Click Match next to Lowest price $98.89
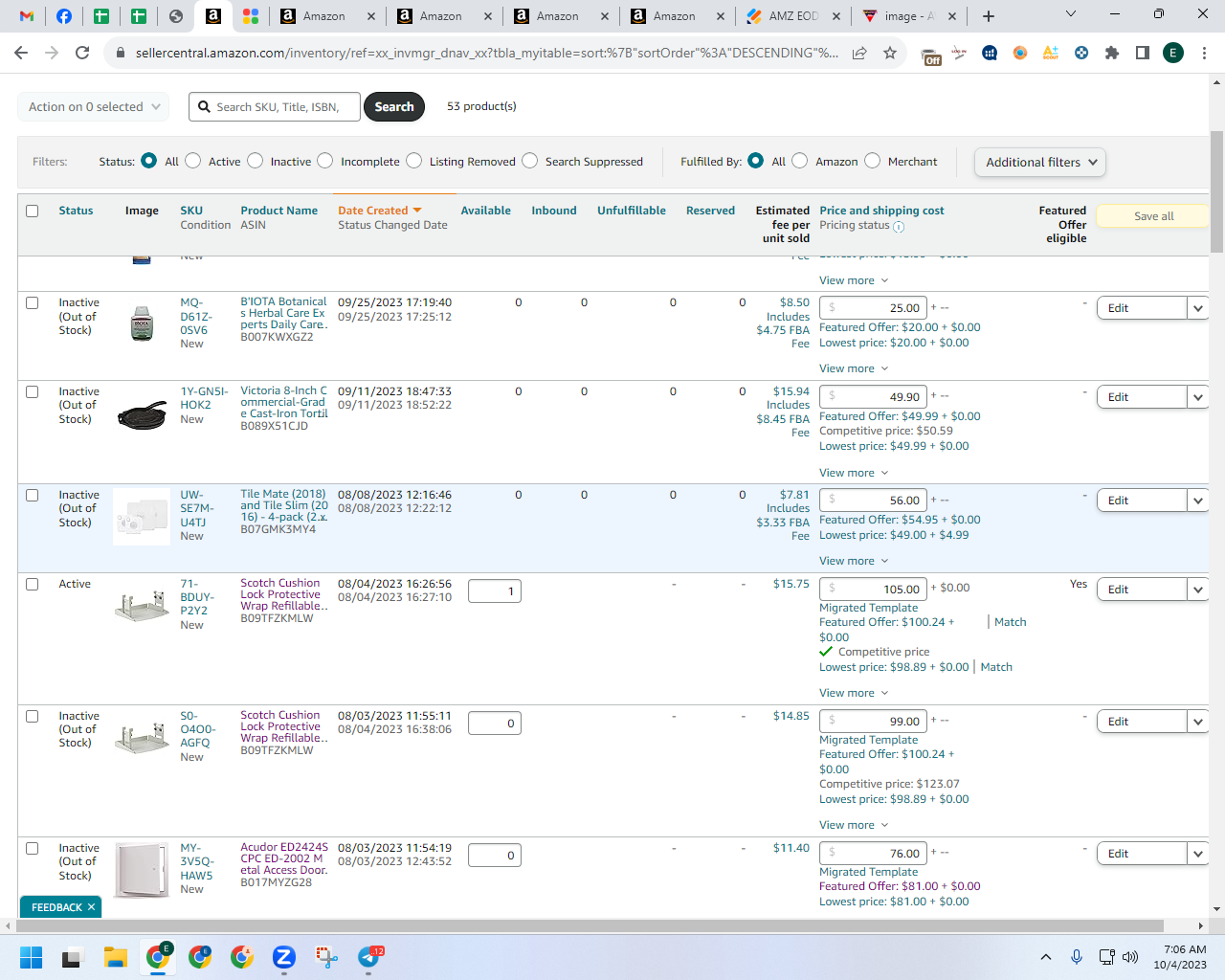Image resolution: width=1225 pixels, height=980 pixels. click(x=996, y=667)
